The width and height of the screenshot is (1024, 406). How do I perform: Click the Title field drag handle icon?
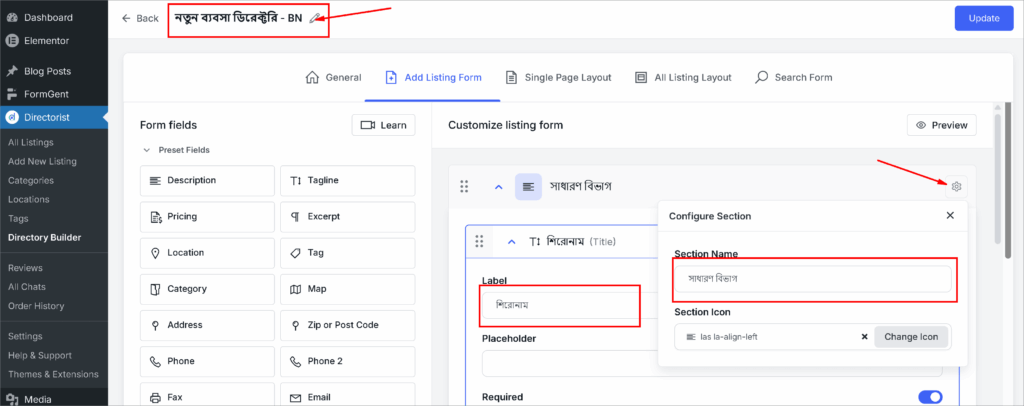479,241
